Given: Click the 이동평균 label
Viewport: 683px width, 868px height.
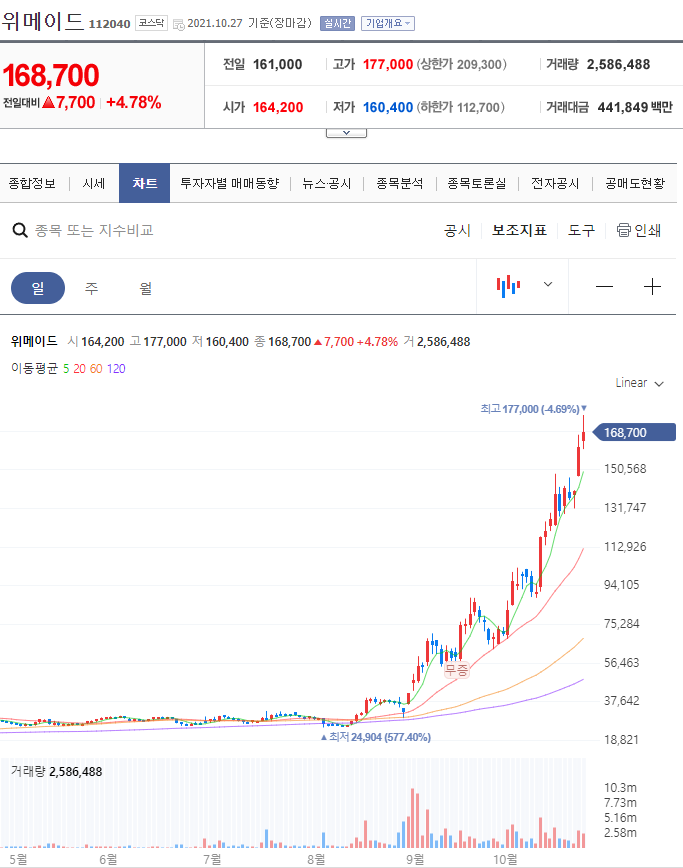Looking at the screenshot, I should coord(34,369).
